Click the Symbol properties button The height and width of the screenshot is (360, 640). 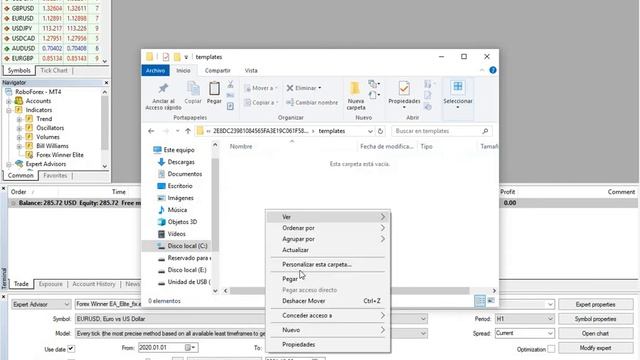(x=596, y=319)
